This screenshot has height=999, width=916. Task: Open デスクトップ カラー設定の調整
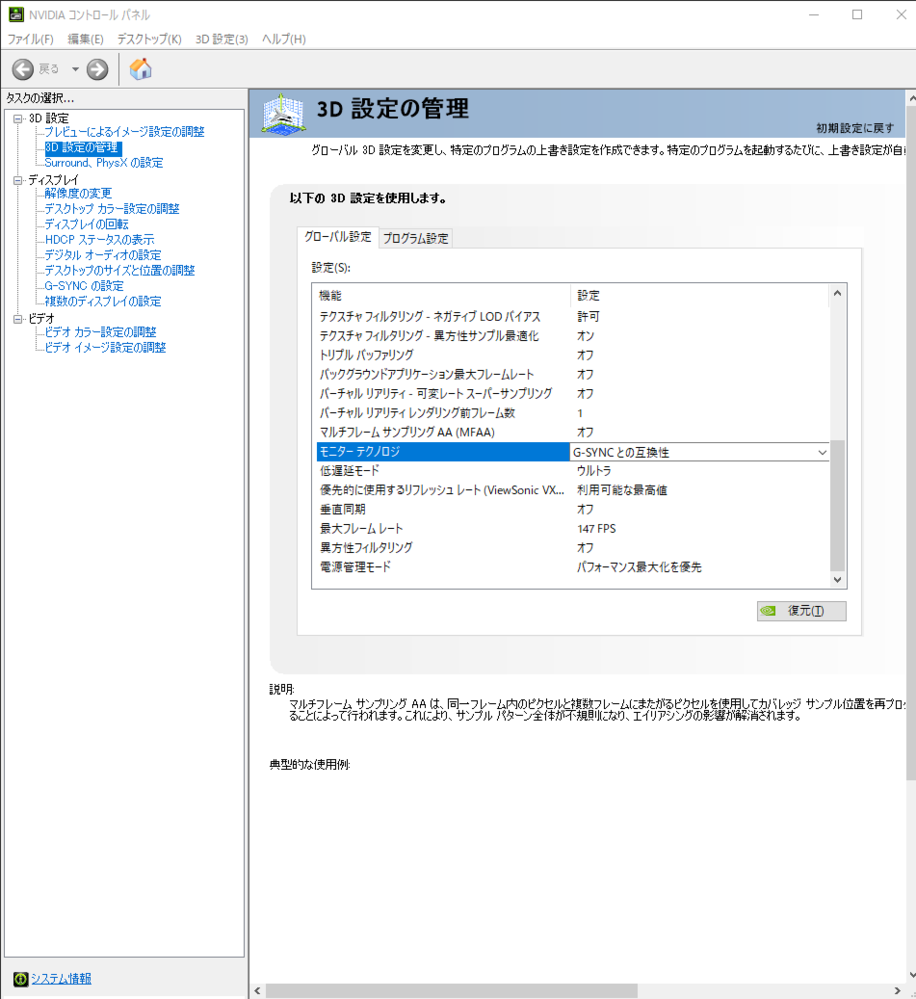(111, 209)
